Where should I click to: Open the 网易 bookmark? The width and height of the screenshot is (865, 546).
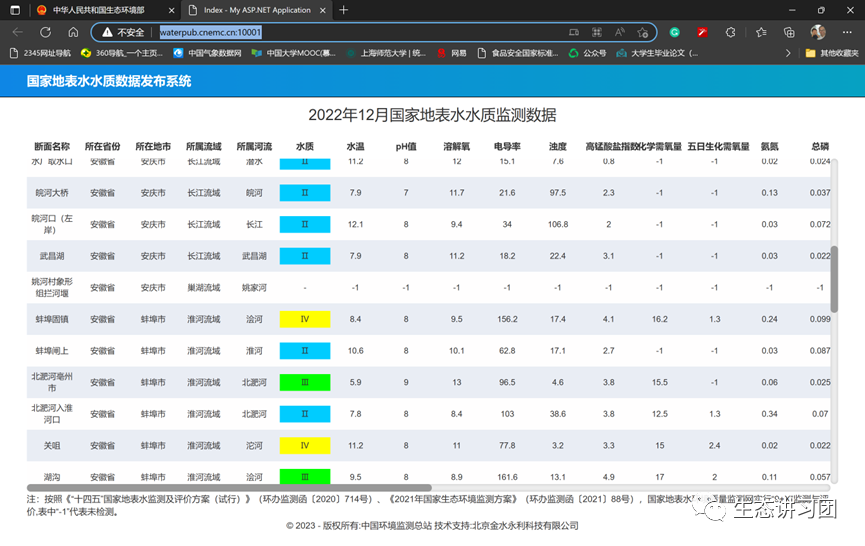click(452, 53)
